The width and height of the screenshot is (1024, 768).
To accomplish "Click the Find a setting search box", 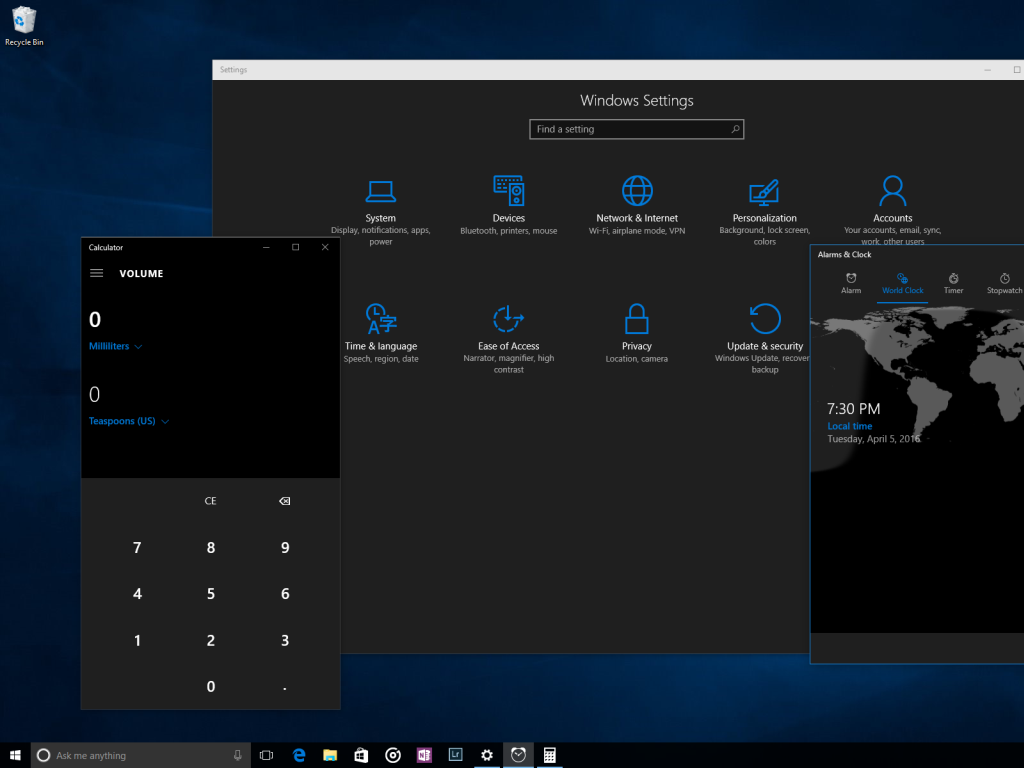I will pyautogui.click(x=636, y=129).
